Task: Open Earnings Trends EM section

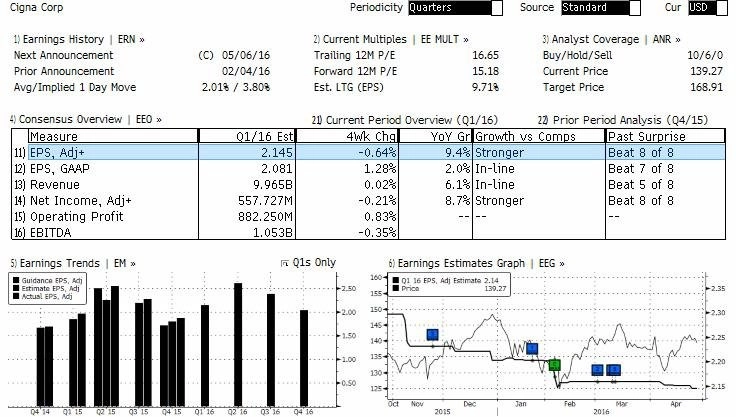Action: click(x=73, y=263)
